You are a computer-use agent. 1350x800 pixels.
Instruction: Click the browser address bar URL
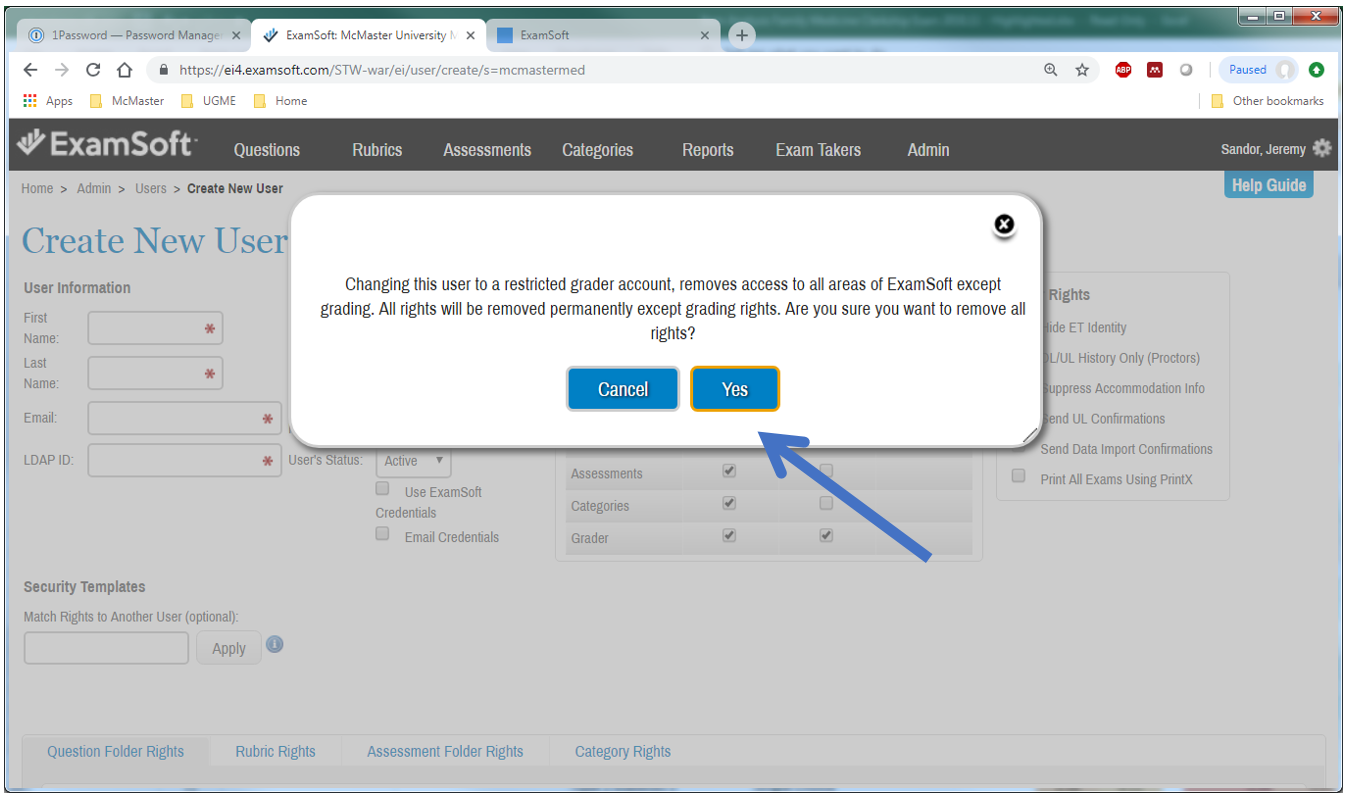click(x=382, y=70)
